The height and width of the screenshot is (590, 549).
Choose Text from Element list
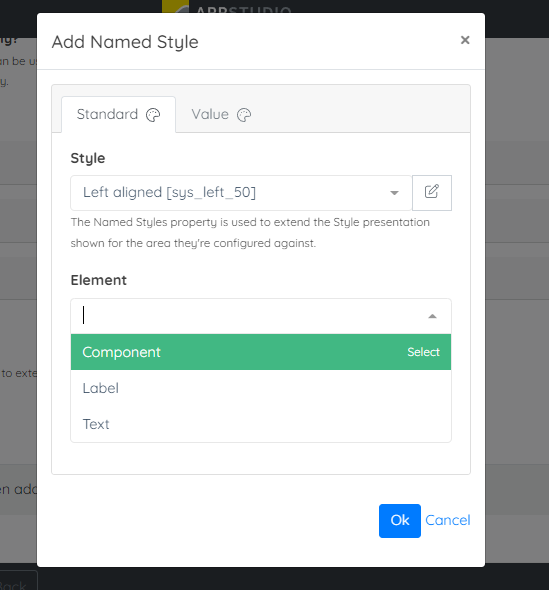pyautogui.click(x=261, y=424)
